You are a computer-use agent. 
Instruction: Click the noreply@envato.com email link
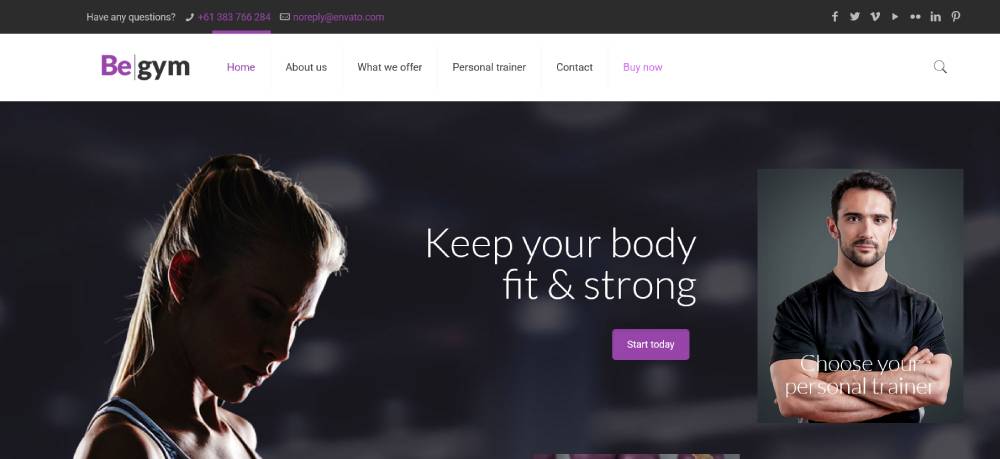(x=339, y=17)
